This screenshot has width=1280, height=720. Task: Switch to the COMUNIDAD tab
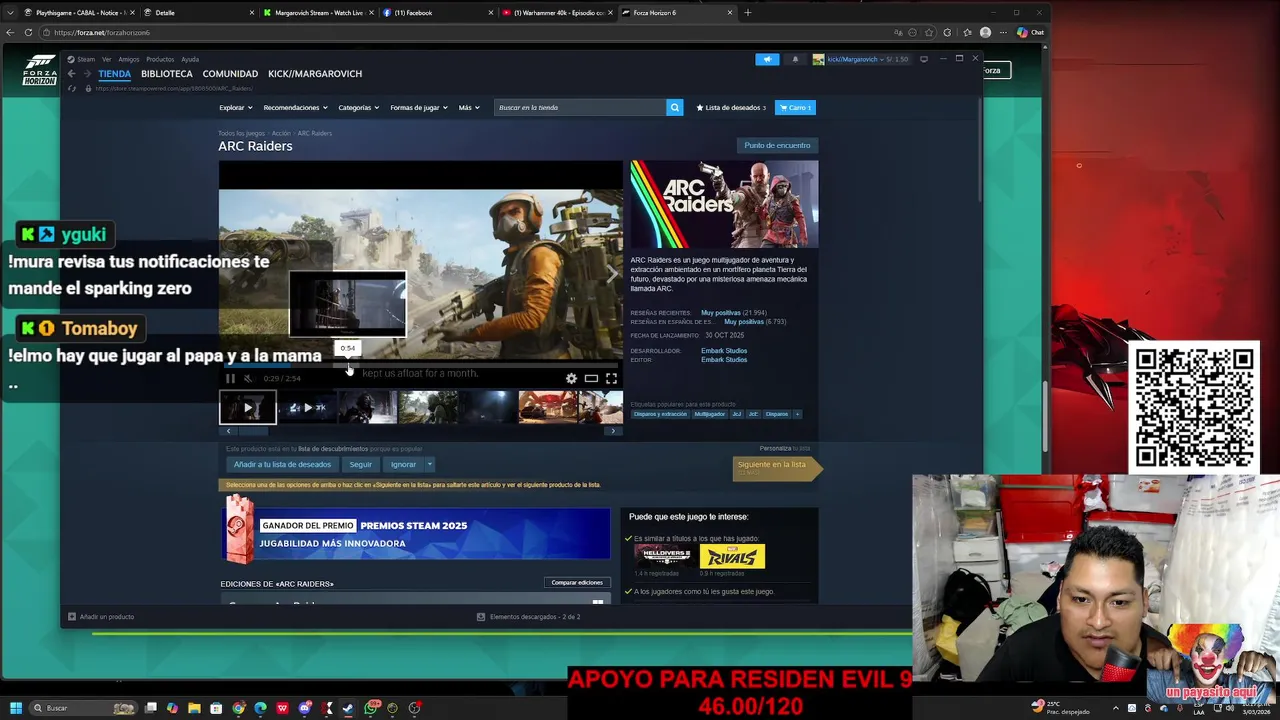coord(230,74)
